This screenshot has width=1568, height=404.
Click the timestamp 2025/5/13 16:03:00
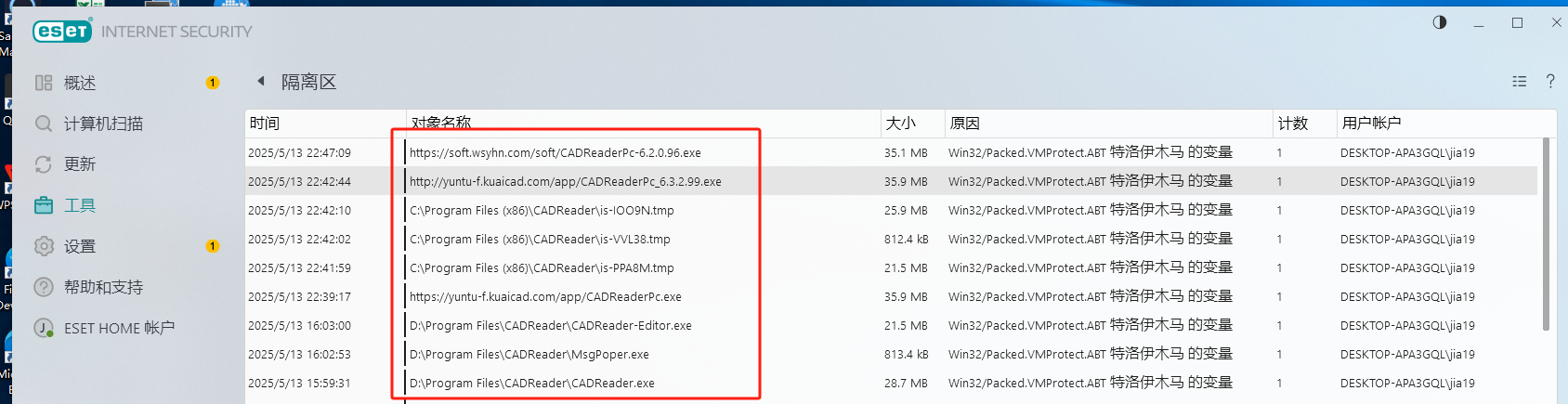tap(299, 325)
